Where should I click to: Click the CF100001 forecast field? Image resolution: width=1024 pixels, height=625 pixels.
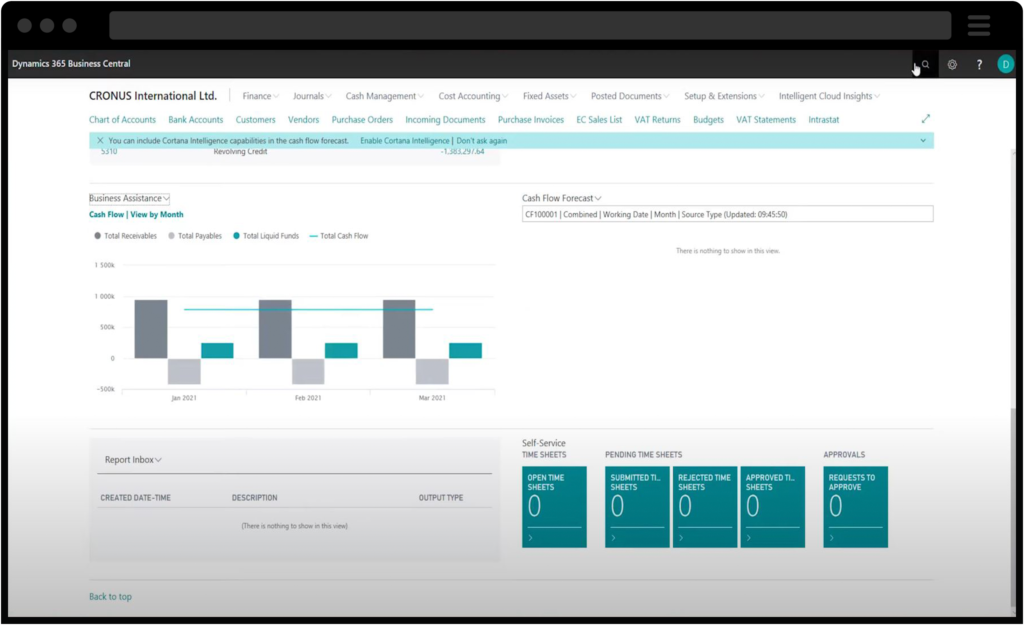(728, 214)
